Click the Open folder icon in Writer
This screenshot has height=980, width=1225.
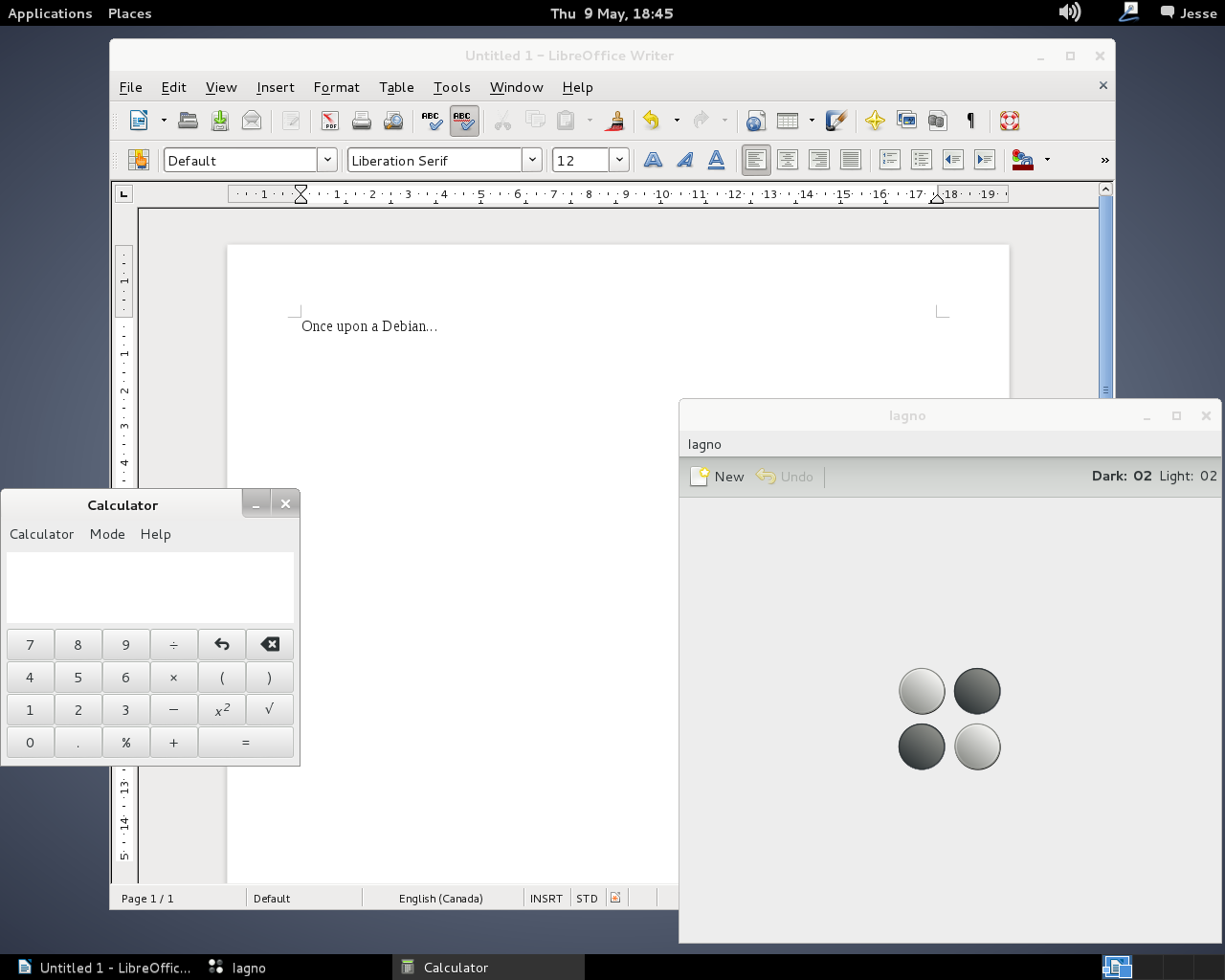(x=189, y=121)
